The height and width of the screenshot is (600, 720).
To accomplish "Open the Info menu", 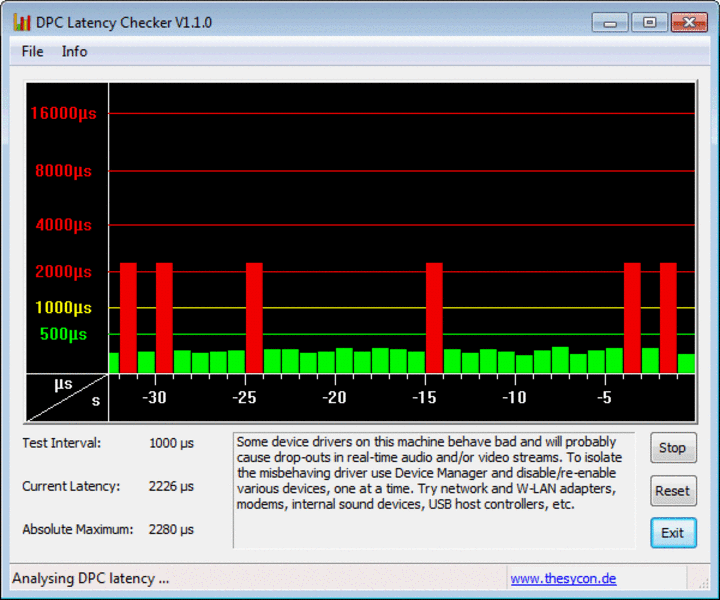I will point(74,51).
